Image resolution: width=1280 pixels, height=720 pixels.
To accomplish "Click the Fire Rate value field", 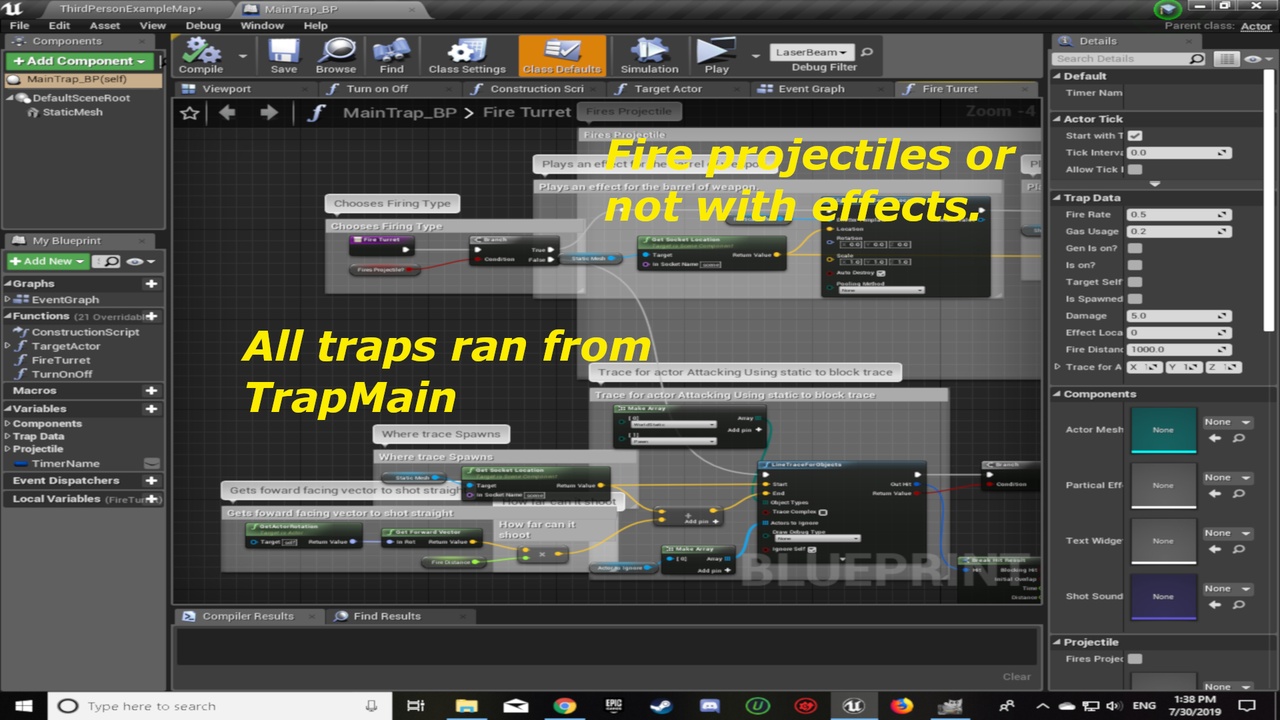I will click(x=1179, y=214).
